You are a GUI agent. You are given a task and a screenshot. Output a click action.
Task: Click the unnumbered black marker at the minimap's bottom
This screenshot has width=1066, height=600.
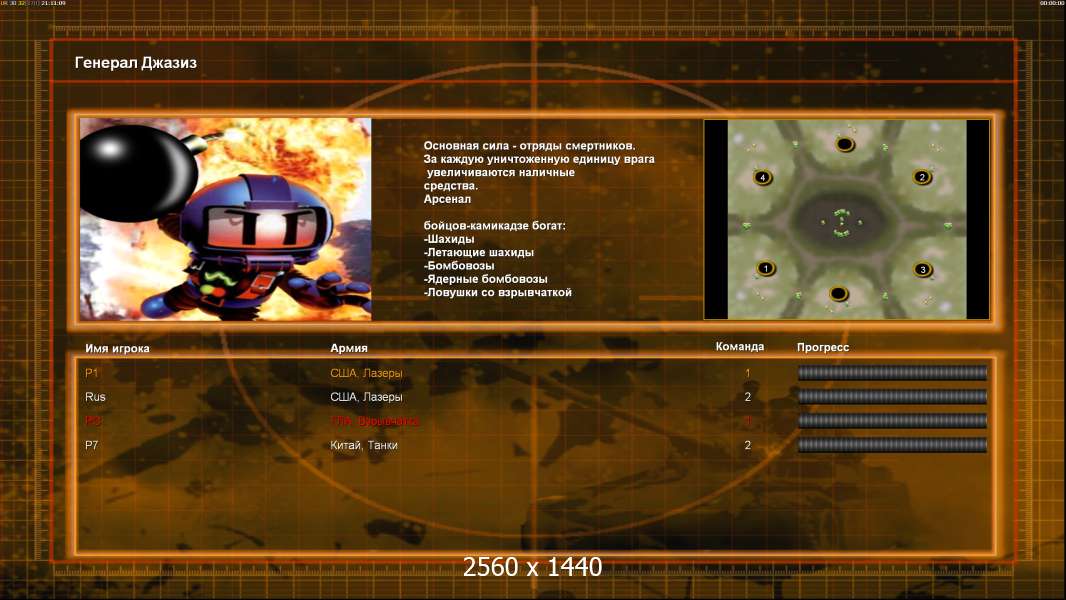838,294
